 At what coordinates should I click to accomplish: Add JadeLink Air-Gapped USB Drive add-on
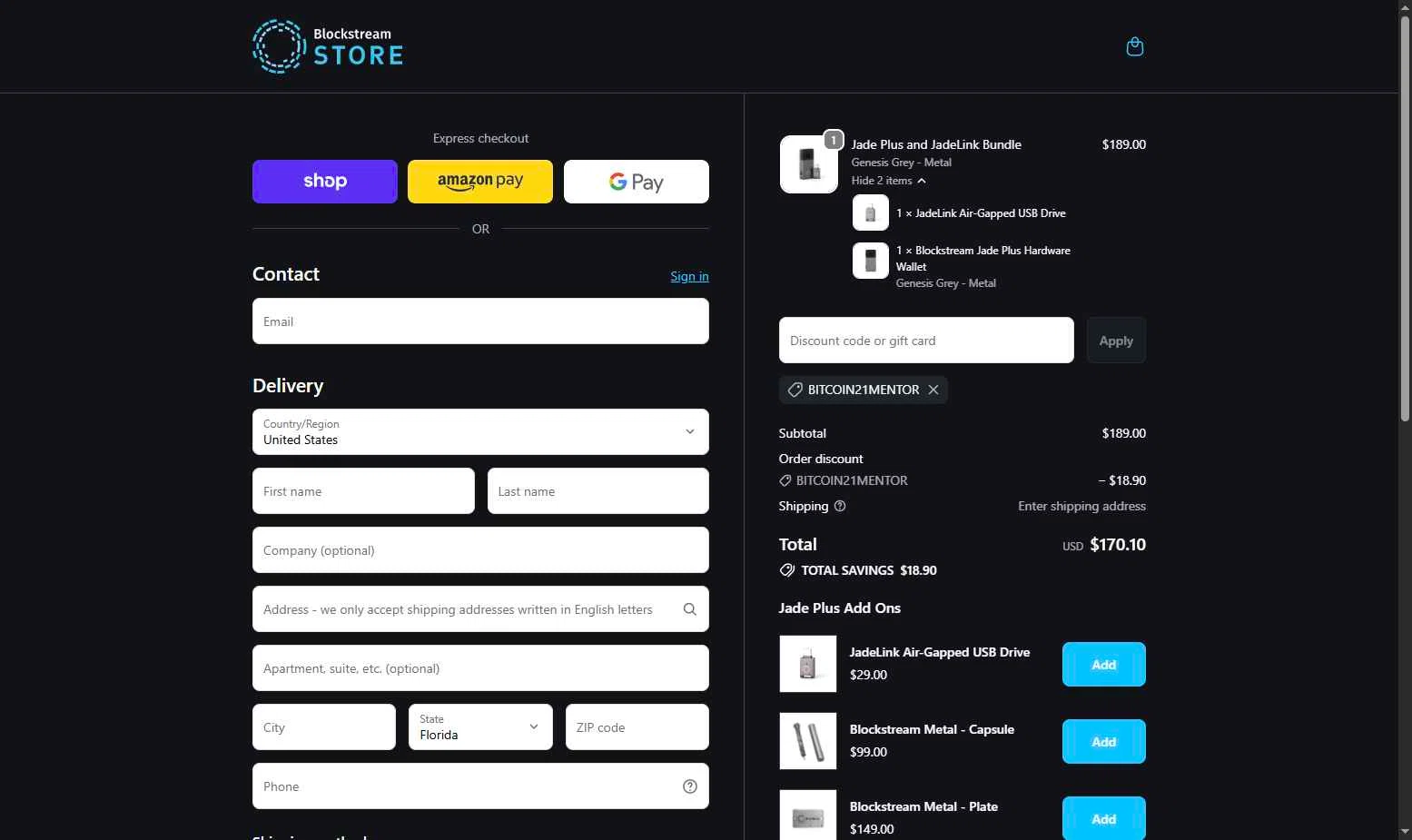pos(1104,665)
